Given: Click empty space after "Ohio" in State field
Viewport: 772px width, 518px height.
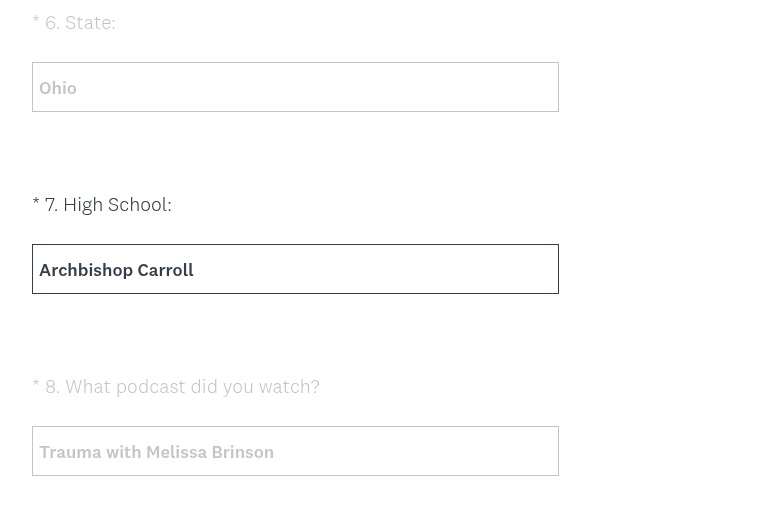Looking at the screenshot, I should coord(320,87).
